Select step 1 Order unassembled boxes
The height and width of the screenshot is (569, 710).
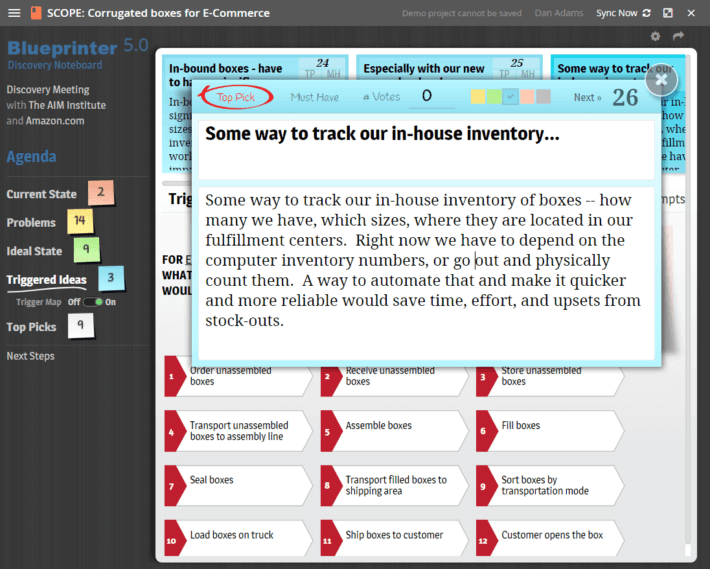[238, 377]
